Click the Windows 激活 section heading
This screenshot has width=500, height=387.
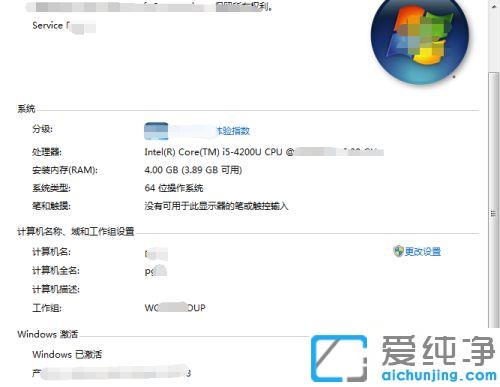(48, 334)
